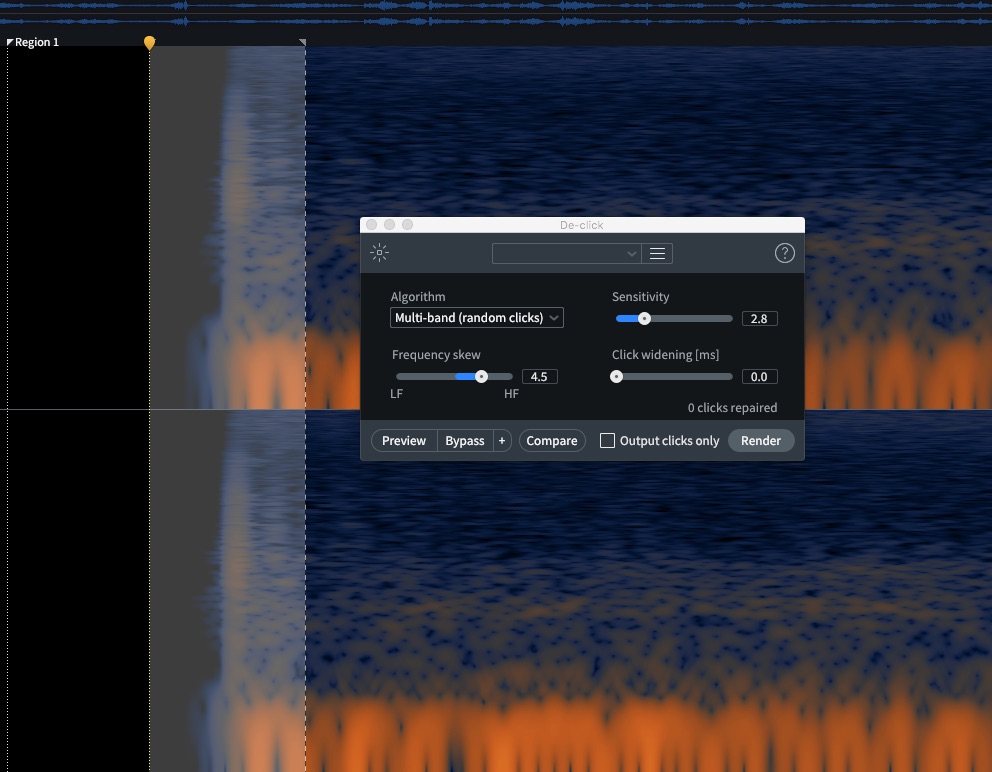Toggle Bypass in De-click
The width and height of the screenshot is (992, 772).
click(x=464, y=440)
